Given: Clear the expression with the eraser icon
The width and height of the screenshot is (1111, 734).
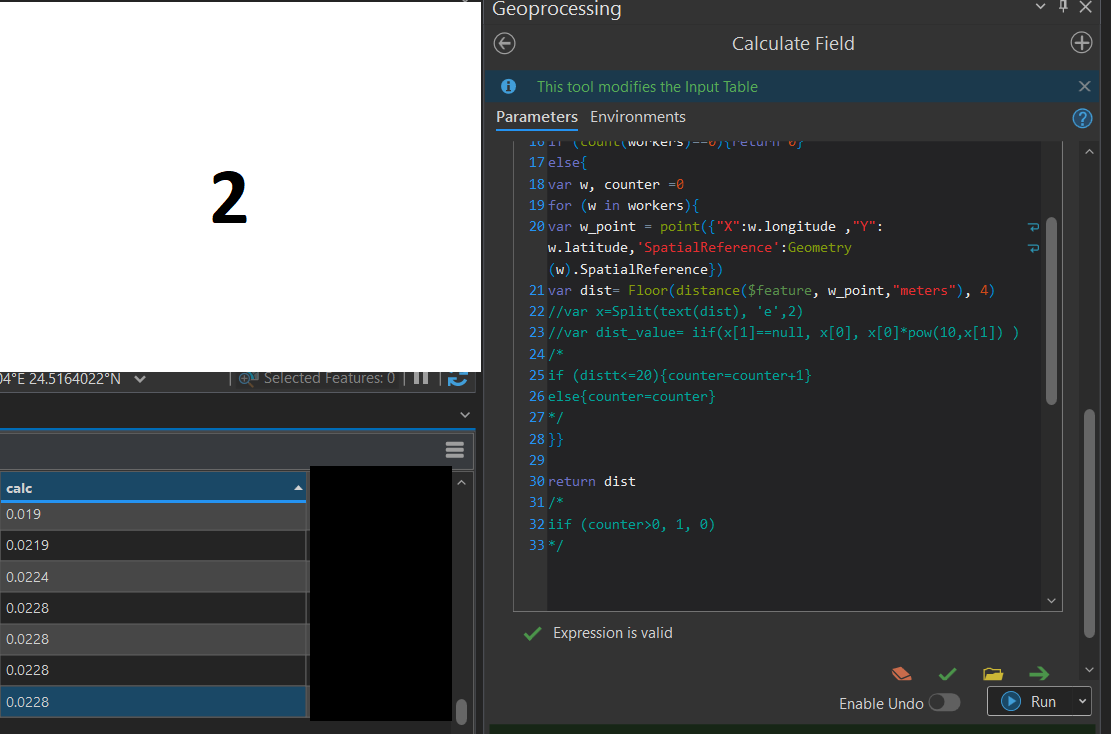Looking at the screenshot, I should coord(901,674).
